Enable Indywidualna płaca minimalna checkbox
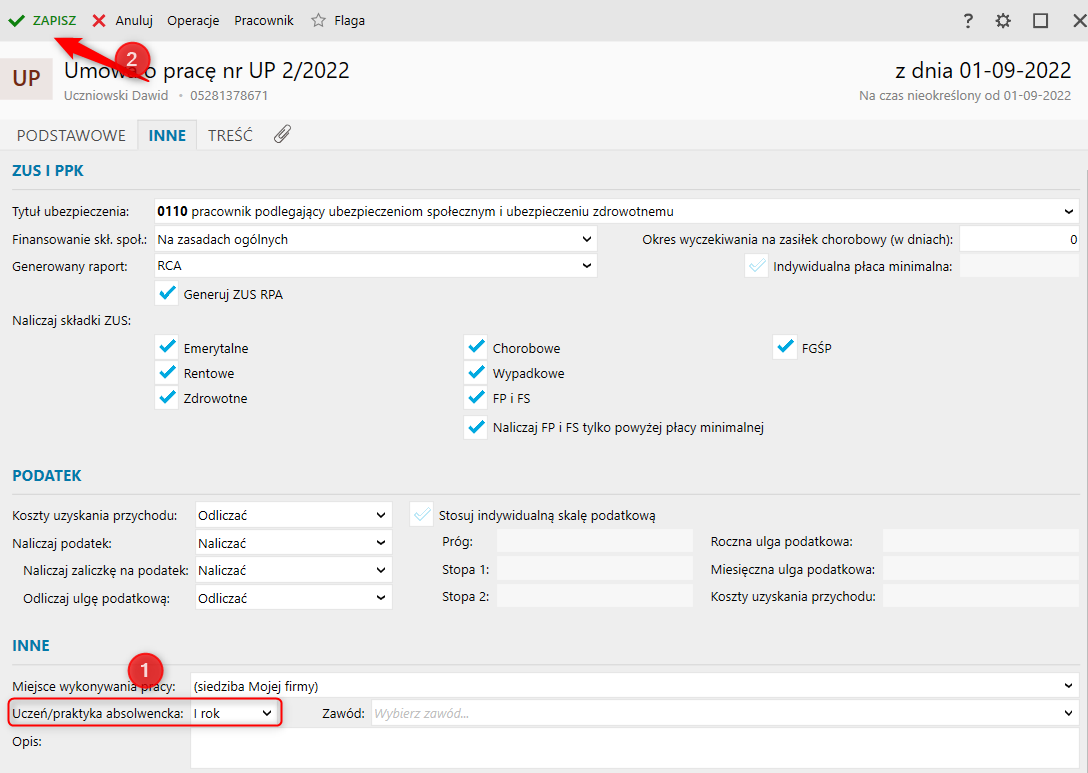The height and width of the screenshot is (773, 1088). pos(756,266)
